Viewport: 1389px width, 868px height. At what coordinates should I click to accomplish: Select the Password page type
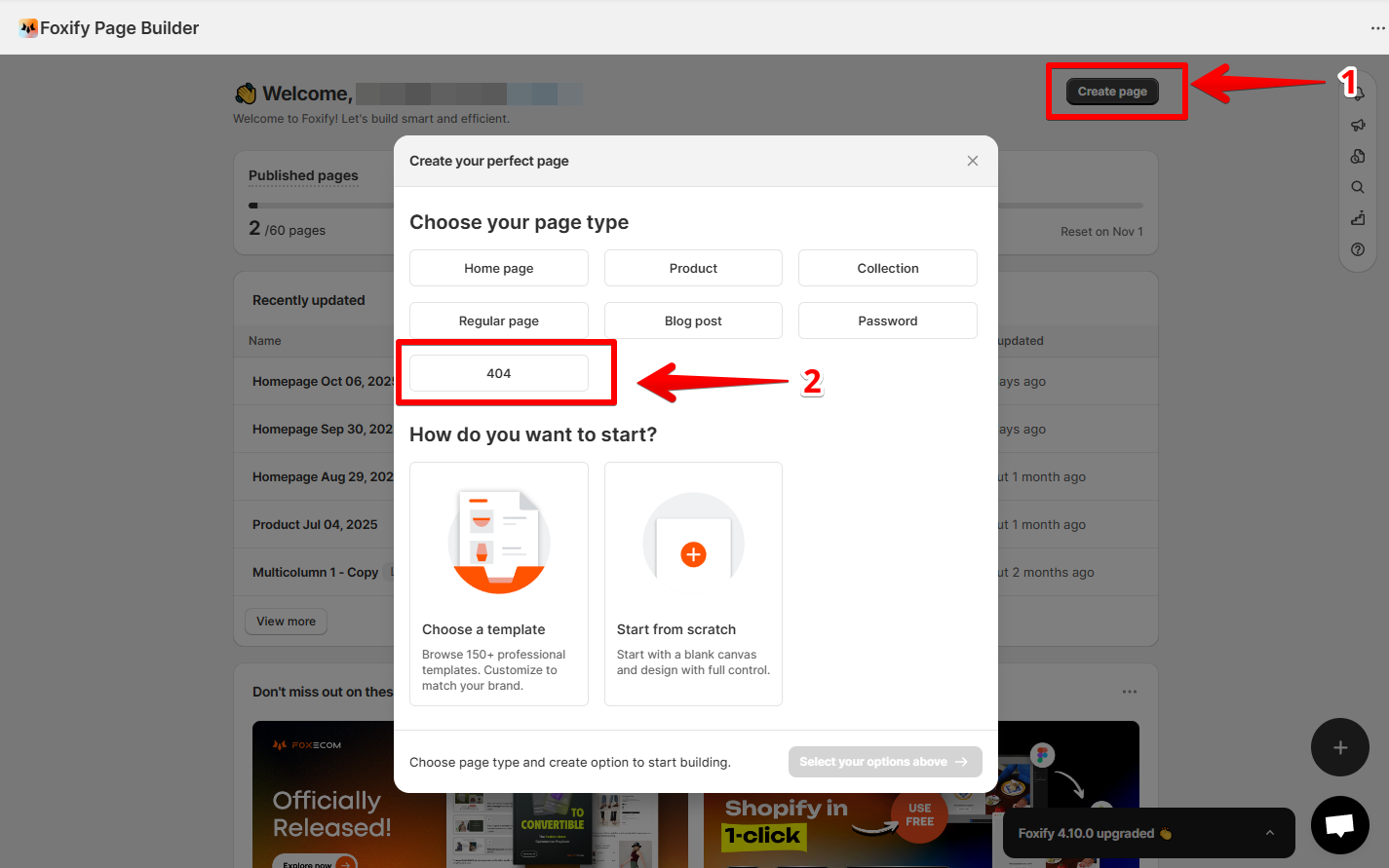tap(888, 321)
